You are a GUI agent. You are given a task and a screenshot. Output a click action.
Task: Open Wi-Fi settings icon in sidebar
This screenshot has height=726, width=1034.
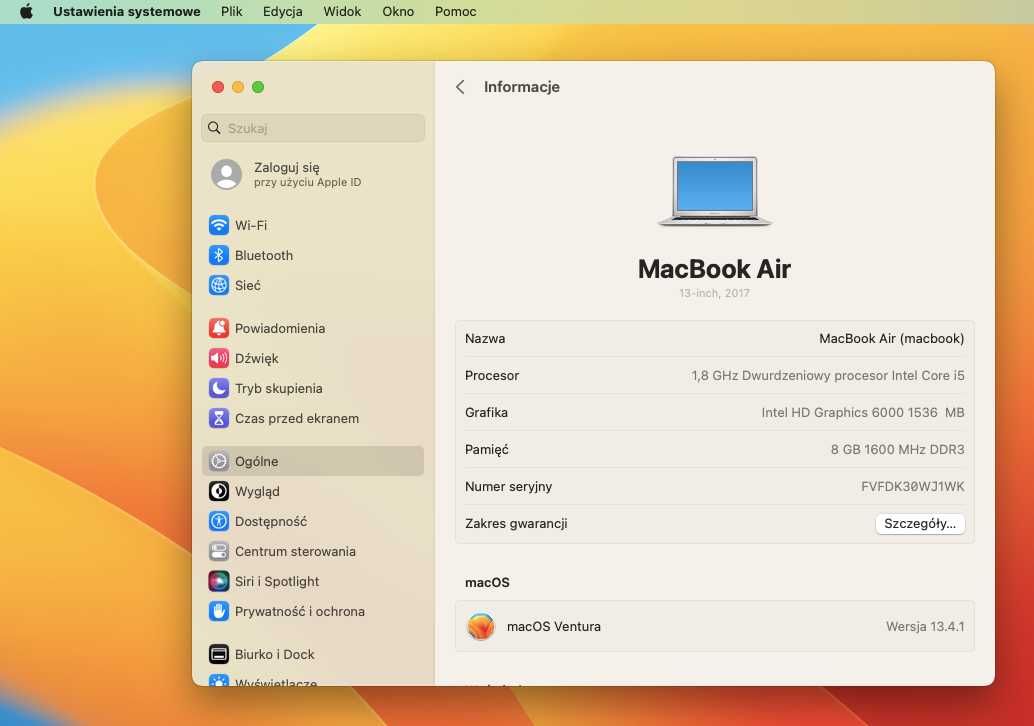pos(219,226)
